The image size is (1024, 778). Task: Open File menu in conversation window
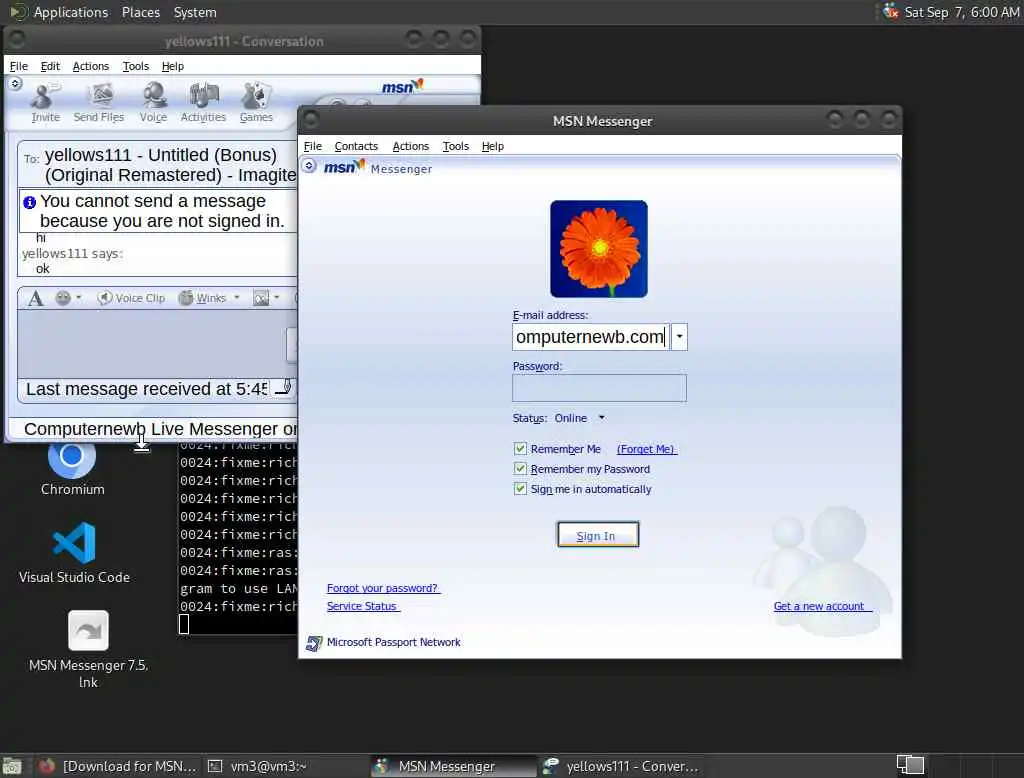click(19, 66)
